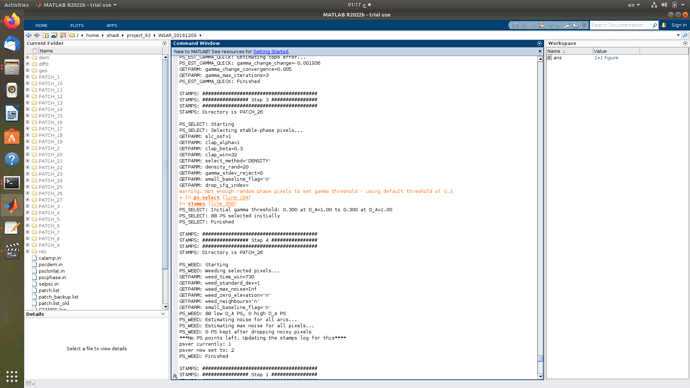The width and height of the screenshot is (690, 388).
Task: Click the paste icon in quick access toolbar
Action: click(541, 25)
